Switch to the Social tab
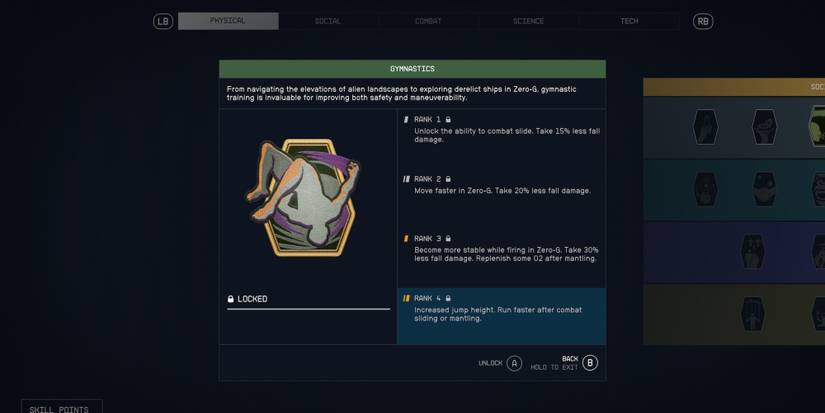Screen dimensions: 825x413 (328, 21)
